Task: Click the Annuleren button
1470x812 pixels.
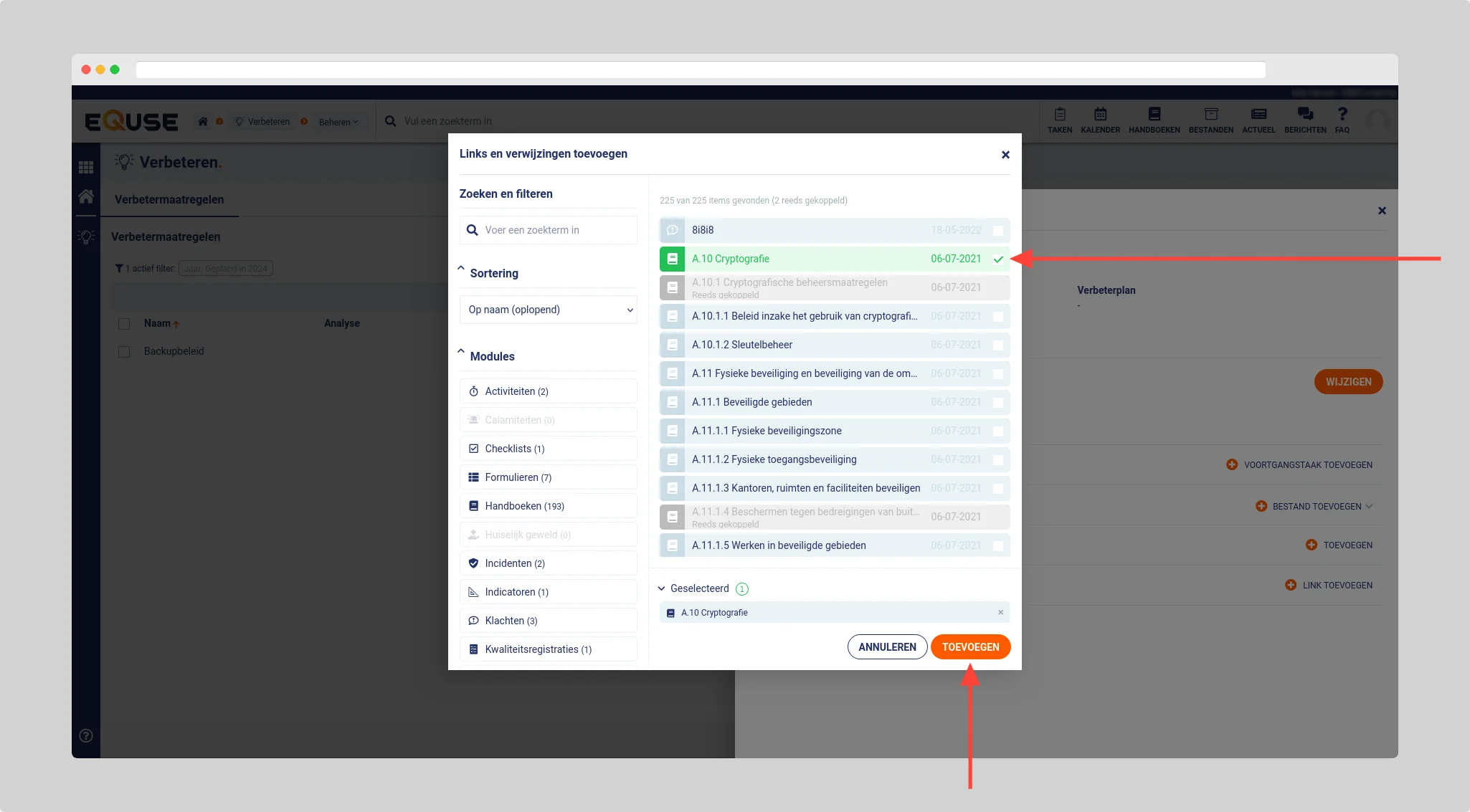Action: tap(887, 647)
